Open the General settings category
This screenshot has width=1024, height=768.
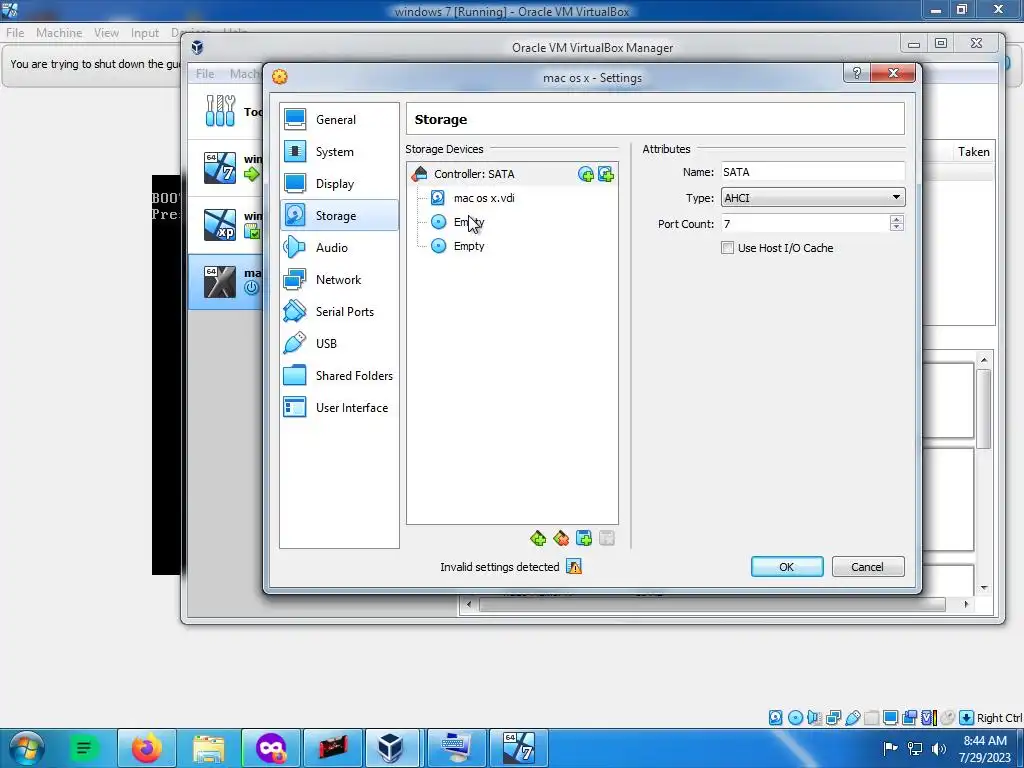tap(339, 120)
